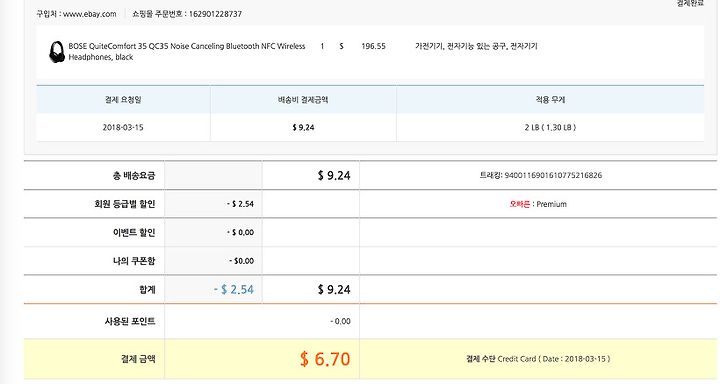720x384 pixels.
Task: Open the BOSE QuiteComfort 35 product title
Action: coord(187,51)
